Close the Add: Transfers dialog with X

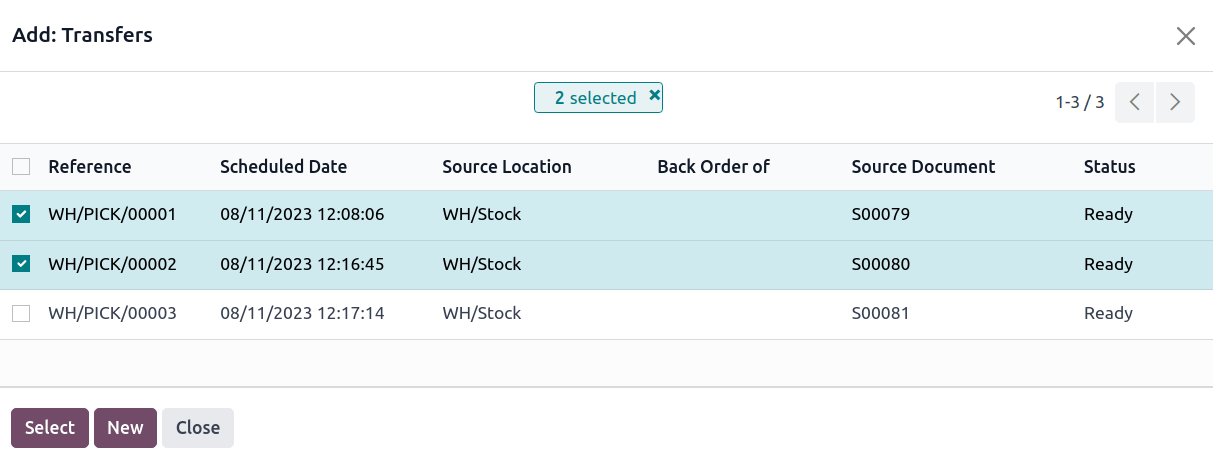pos(1185,36)
